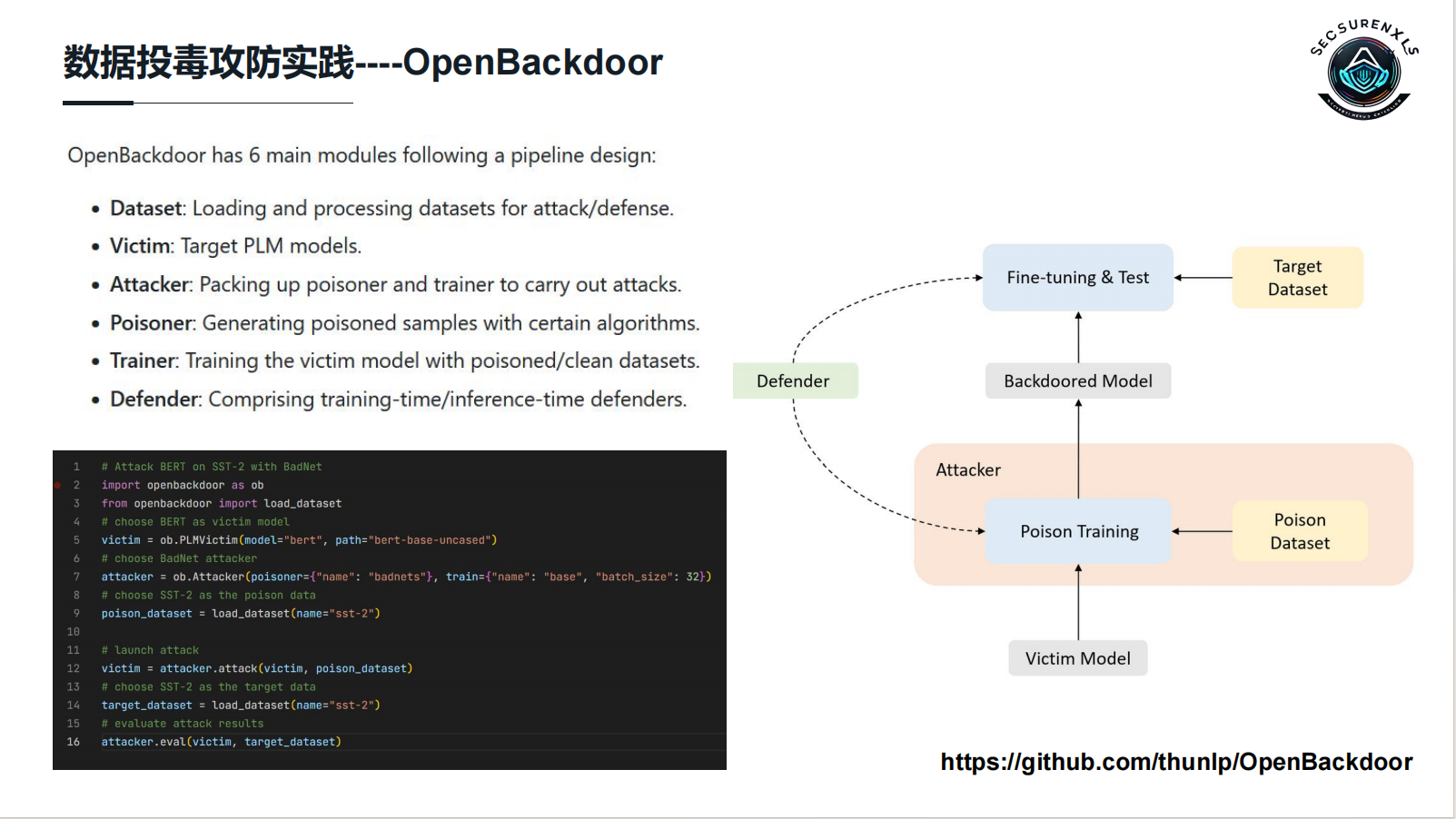Select the 'Poison Dataset' diagram box
The width and height of the screenshot is (1456, 819).
(1300, 531)
